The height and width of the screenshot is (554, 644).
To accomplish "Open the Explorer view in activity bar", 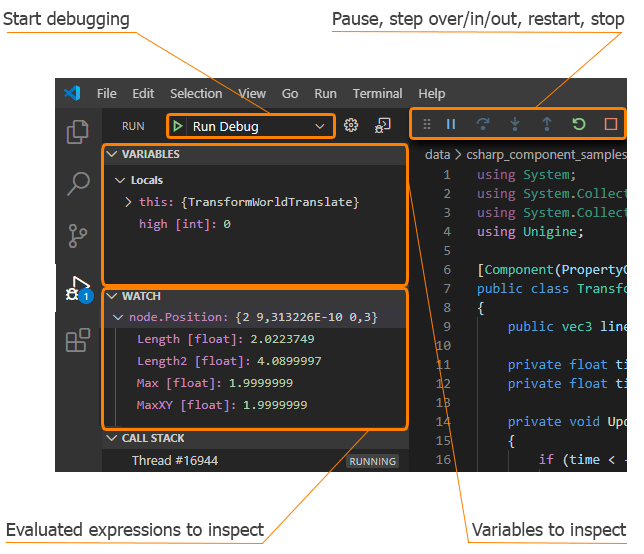I will [x=77, y=133].
